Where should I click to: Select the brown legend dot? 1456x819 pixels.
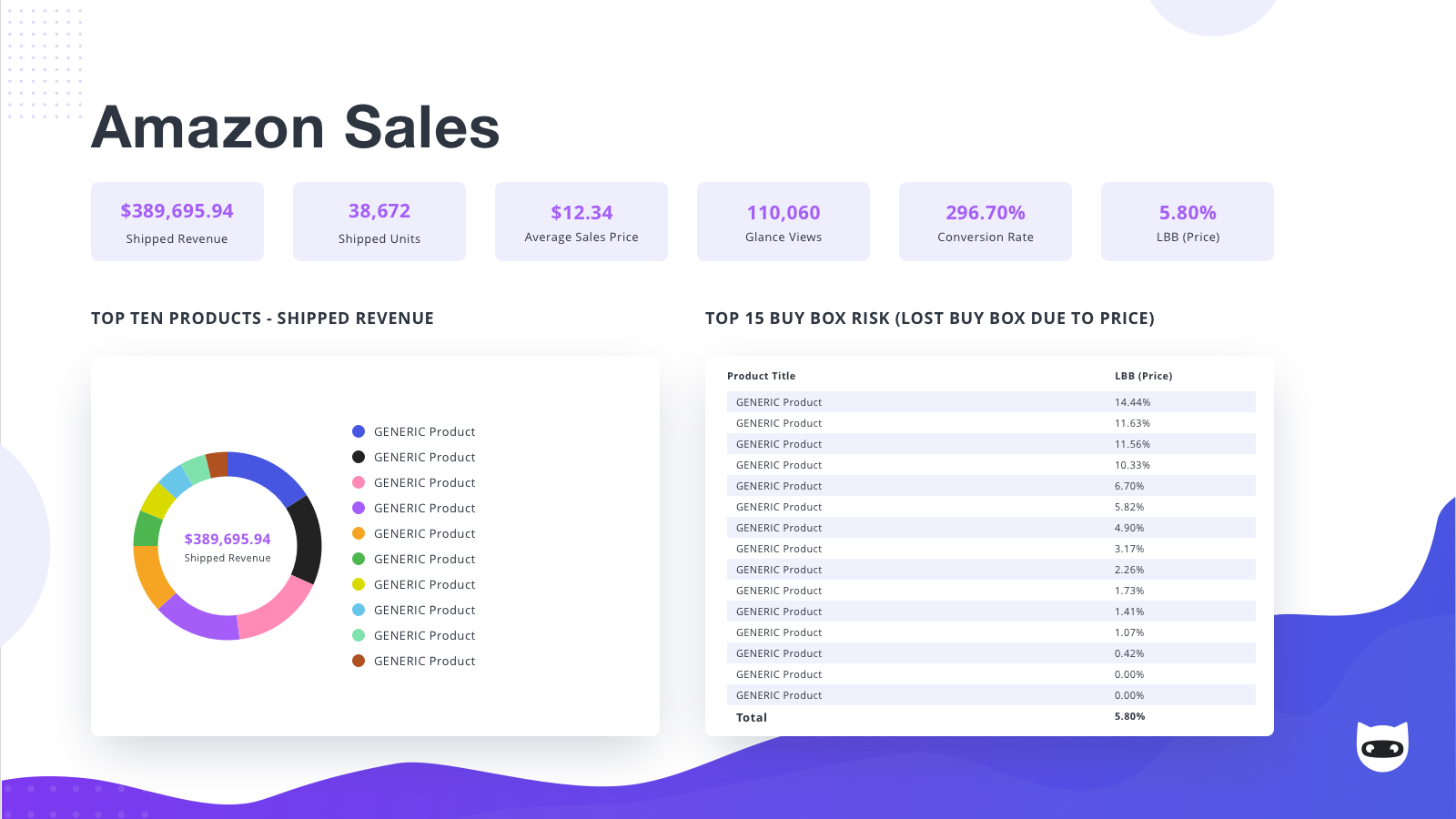pyautogui.click(x=359, y=661)
